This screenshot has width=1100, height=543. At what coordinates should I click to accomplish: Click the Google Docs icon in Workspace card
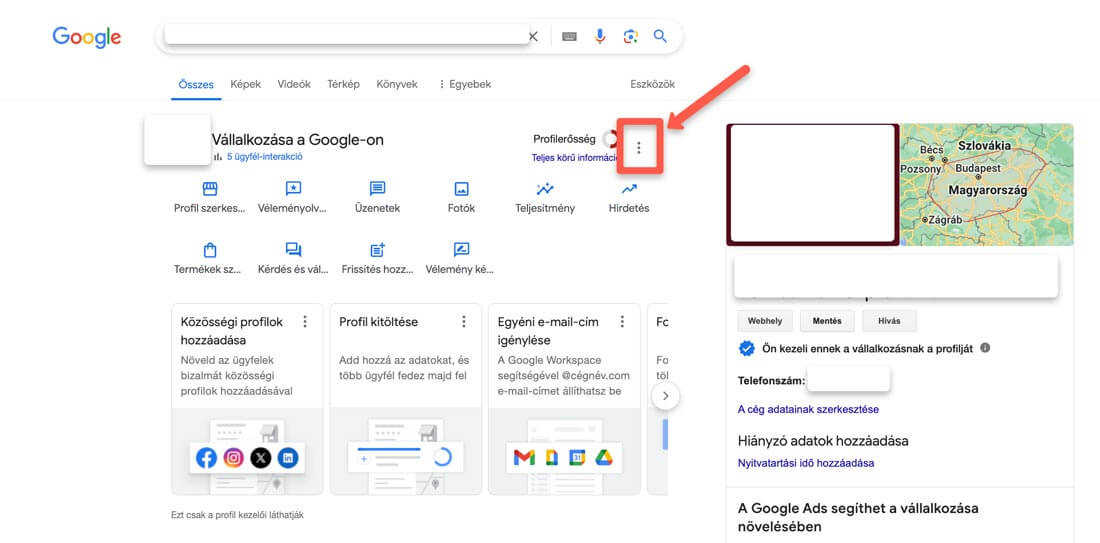click(551, 458)
